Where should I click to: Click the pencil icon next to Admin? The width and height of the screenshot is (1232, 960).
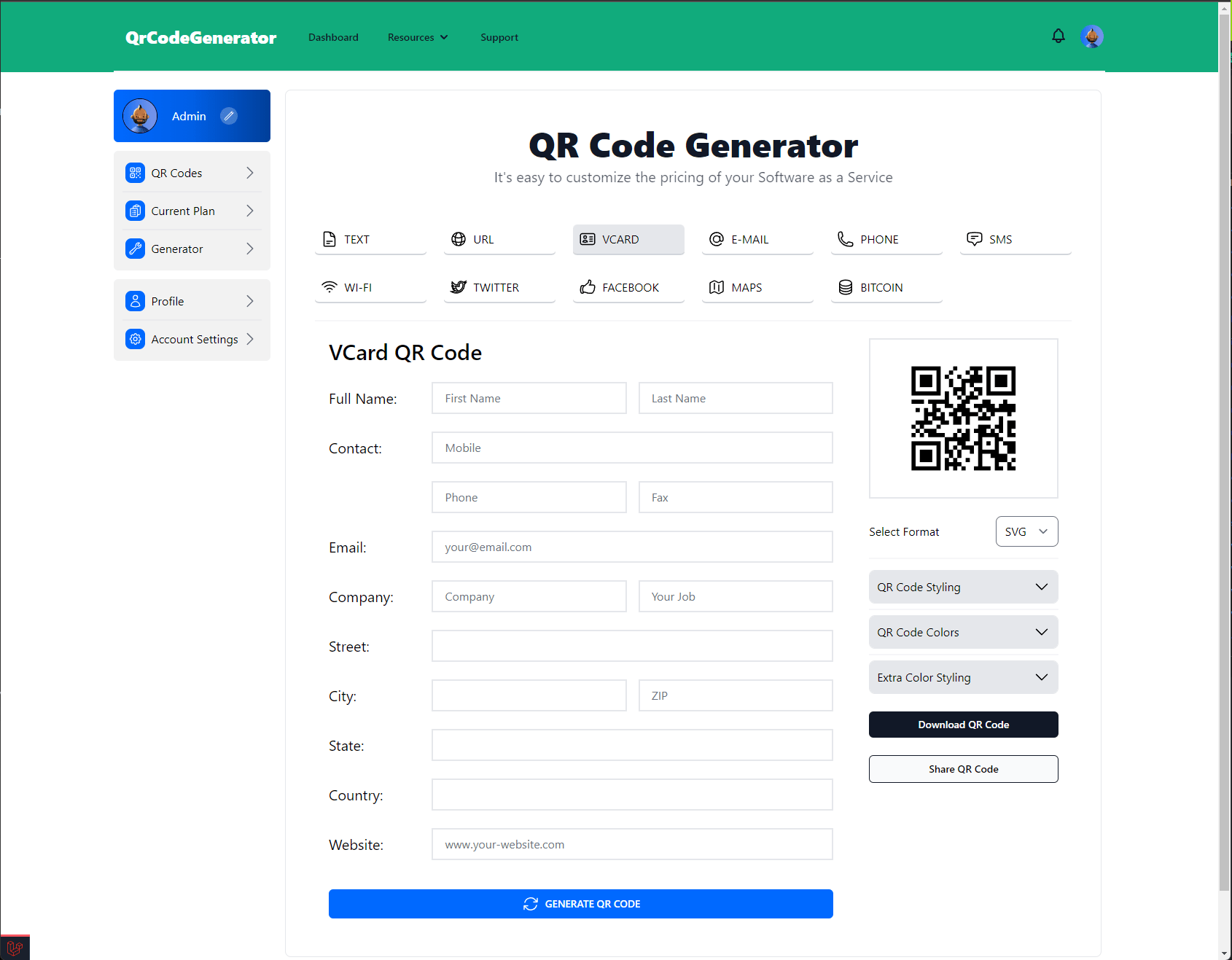pyautogui.click(x=228, y=116)
